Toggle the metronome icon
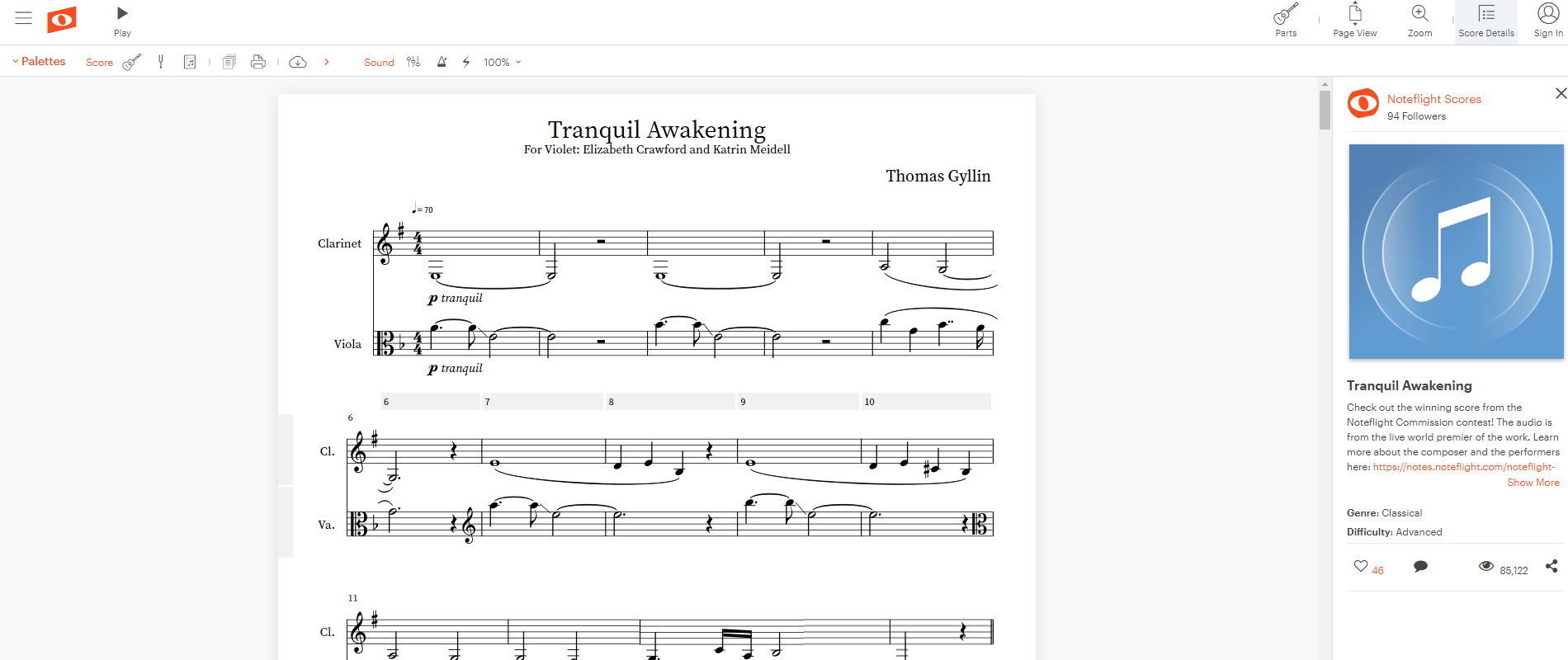The width and height of the screenshot is (1568, 660). 442,62
